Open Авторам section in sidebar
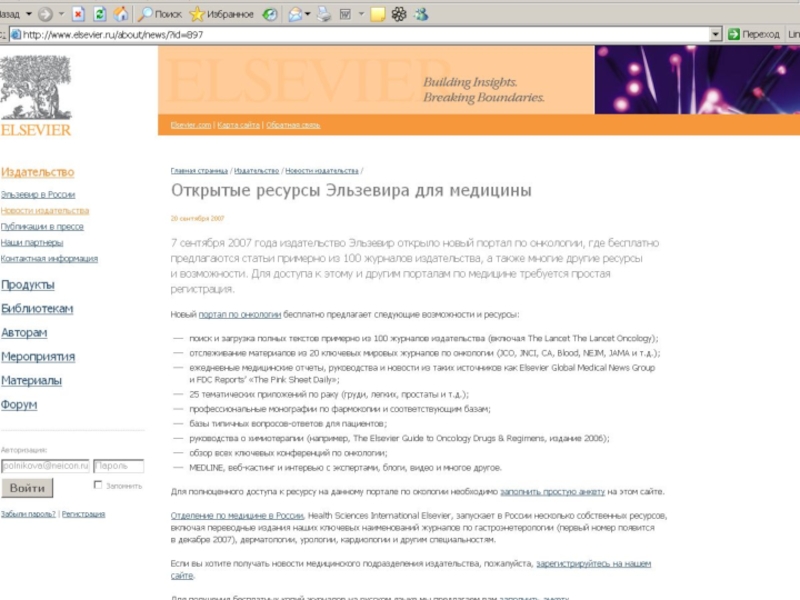The image size is (800, 600). point(24,333)
